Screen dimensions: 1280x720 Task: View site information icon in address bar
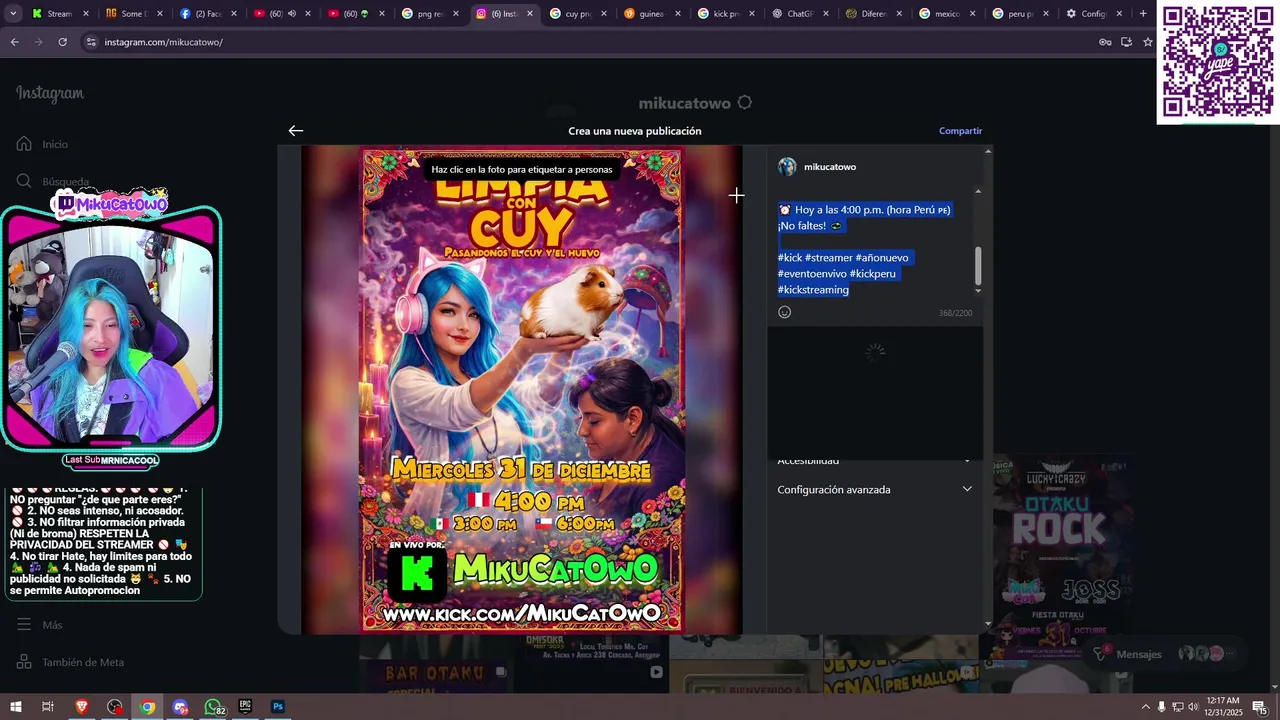point(90,42)
